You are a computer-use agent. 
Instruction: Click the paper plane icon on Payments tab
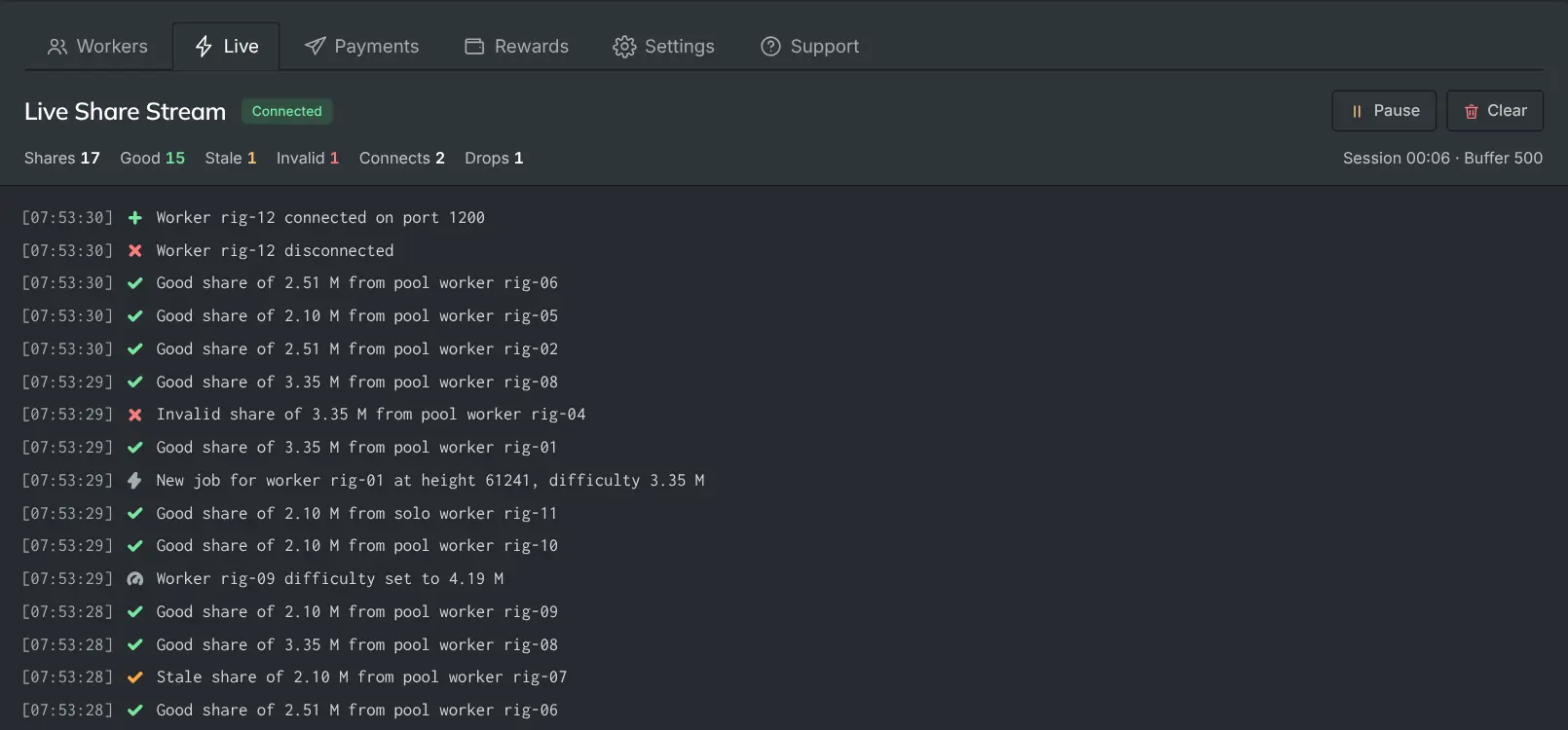[315, 47]
